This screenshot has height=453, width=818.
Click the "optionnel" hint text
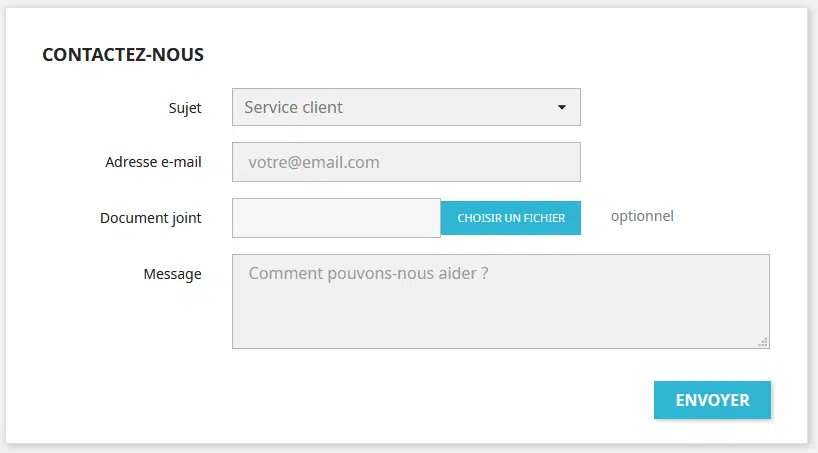642,216
